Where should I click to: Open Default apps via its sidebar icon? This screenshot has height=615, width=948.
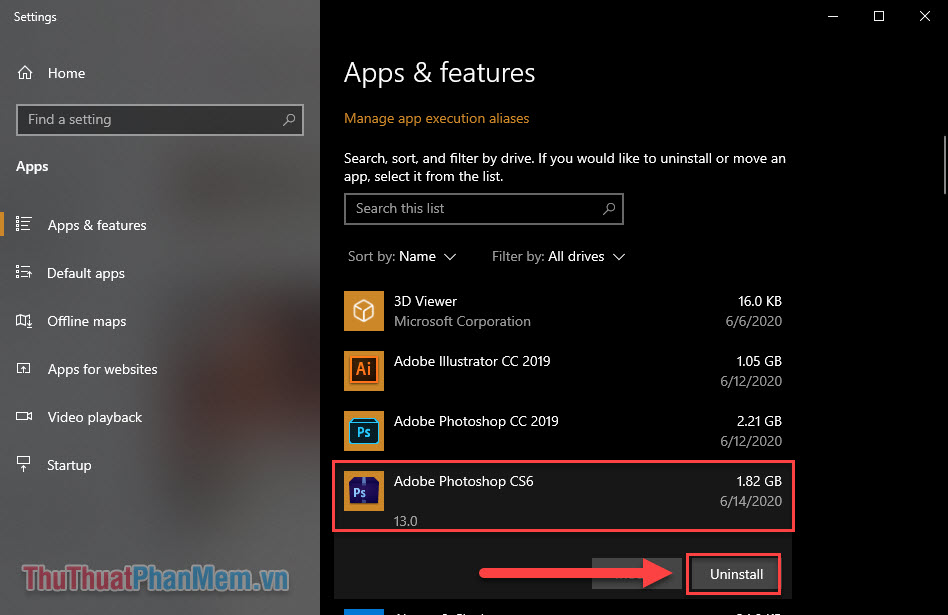pyautogui.click(x=24, y=272)
